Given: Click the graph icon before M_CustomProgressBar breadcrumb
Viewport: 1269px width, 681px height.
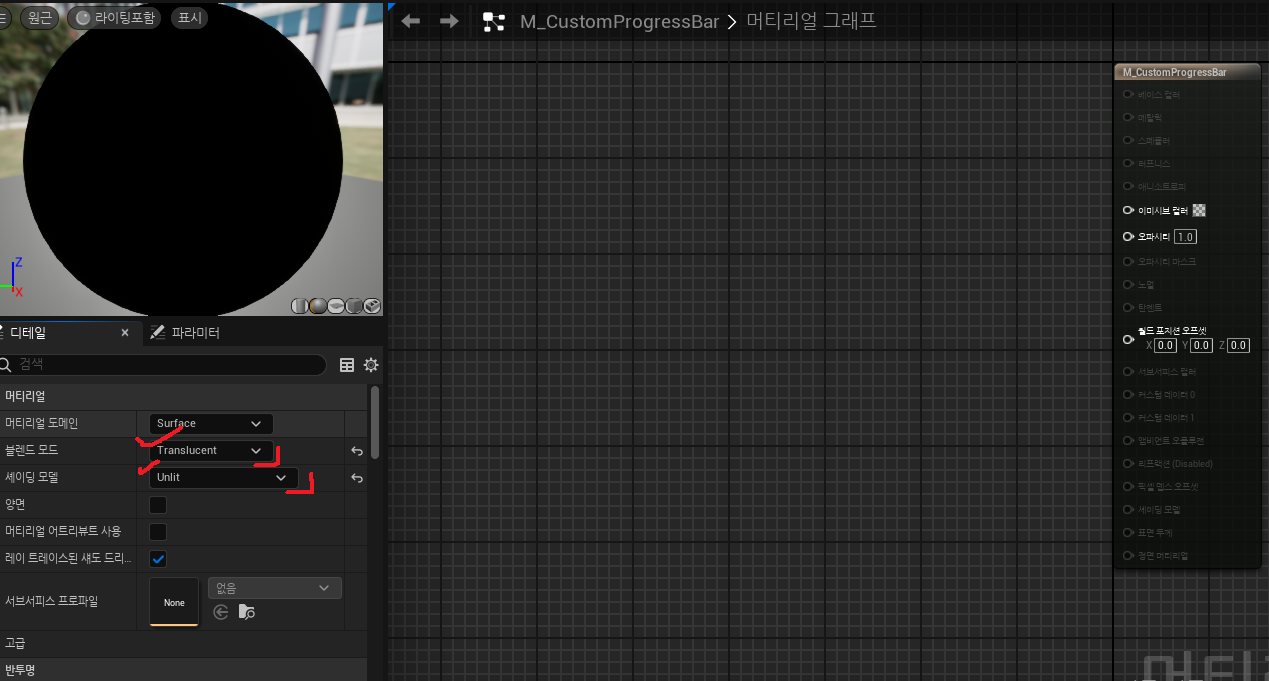Looking at the screenshot, I should click(494, 22).
